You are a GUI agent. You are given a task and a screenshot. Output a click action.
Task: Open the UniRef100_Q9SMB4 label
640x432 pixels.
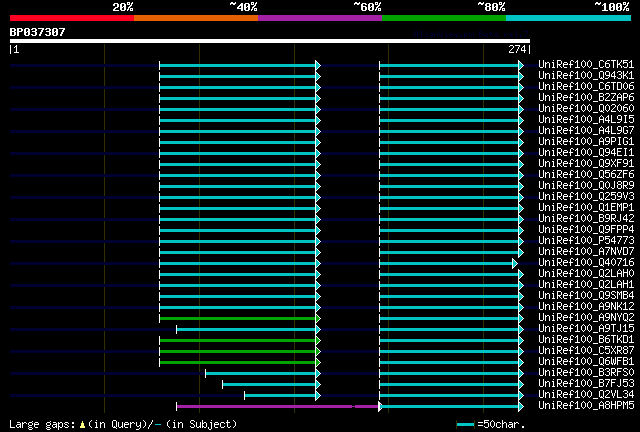point(586,296)
